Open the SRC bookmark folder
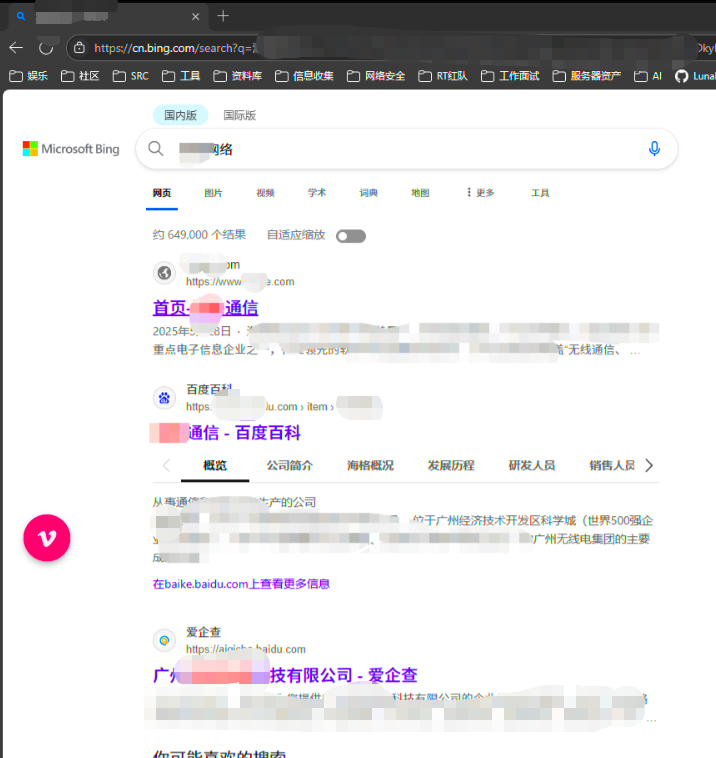Image resolution: width=716 pixels, height=758 pixels. click(x=131, y=76)
